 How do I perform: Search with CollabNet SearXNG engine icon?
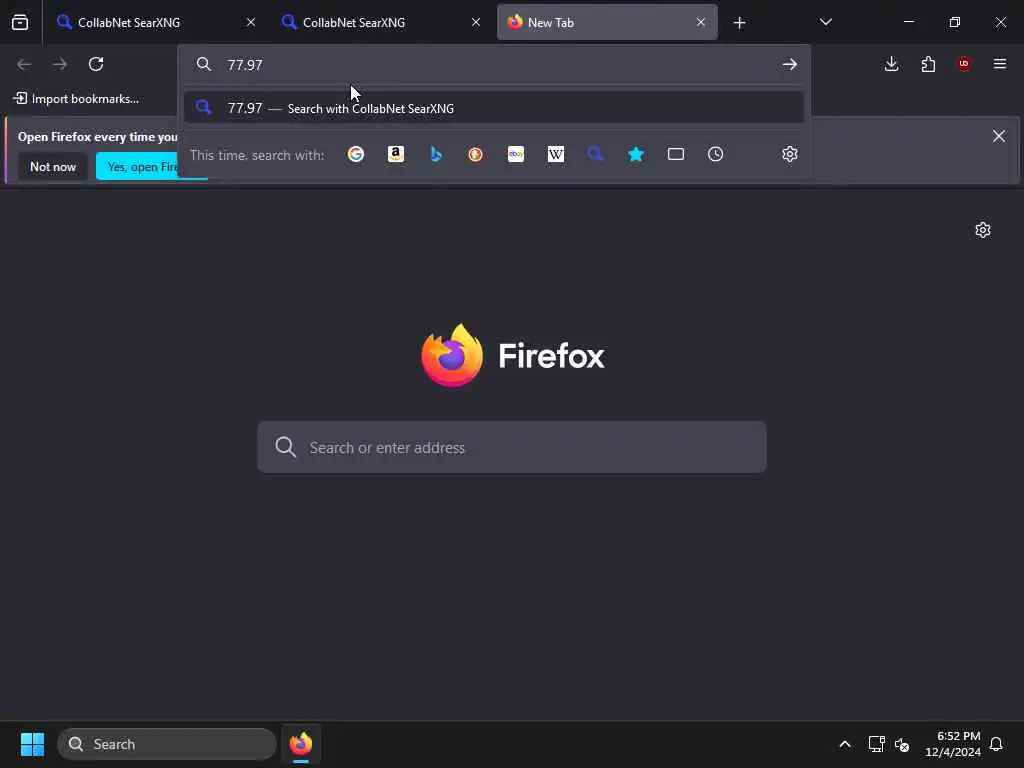point(596,154)
